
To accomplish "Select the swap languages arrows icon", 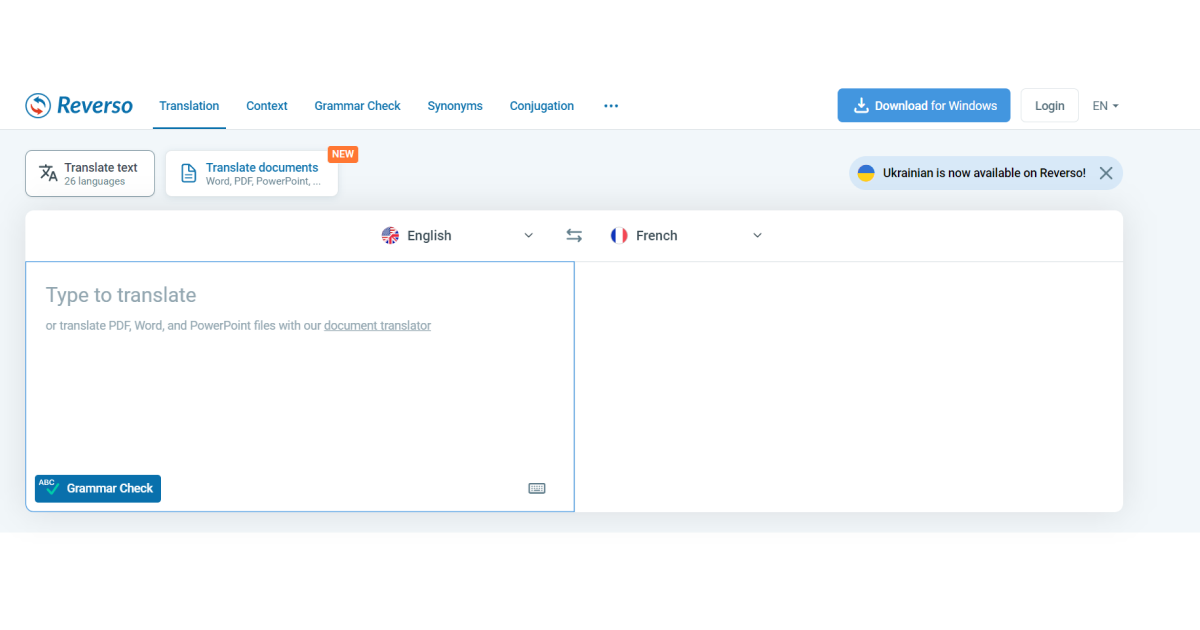I will click(573, 235).
